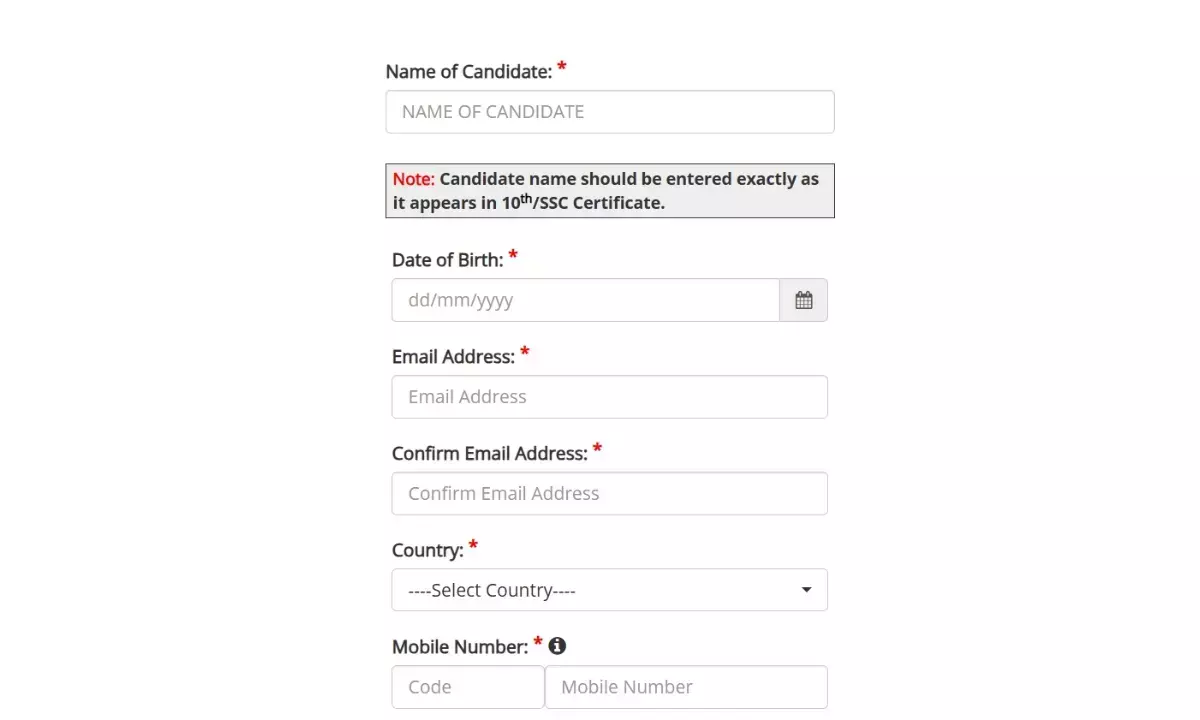Focus the Mobile Number text box
This screenshot has height=720, width=1200.
pyautogui.click(x=686, y=687)
